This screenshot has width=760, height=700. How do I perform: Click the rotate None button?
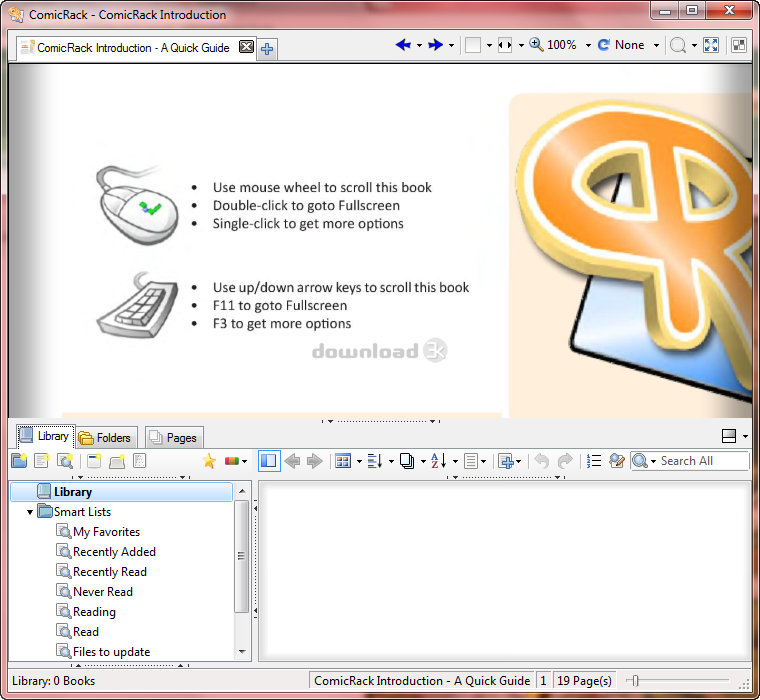coord(621,45)
